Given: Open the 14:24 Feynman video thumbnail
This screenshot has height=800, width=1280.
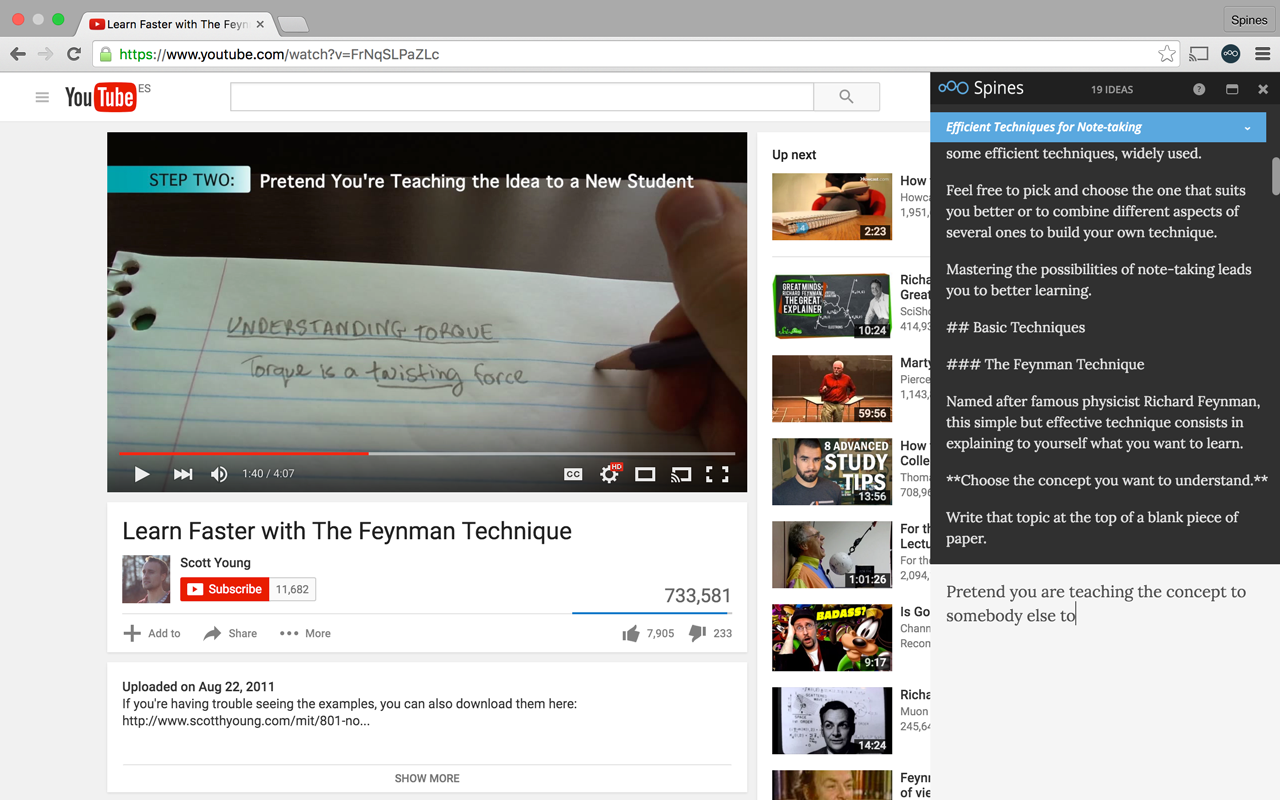Looking at the screenshot, I should click(x=832, y=721).
